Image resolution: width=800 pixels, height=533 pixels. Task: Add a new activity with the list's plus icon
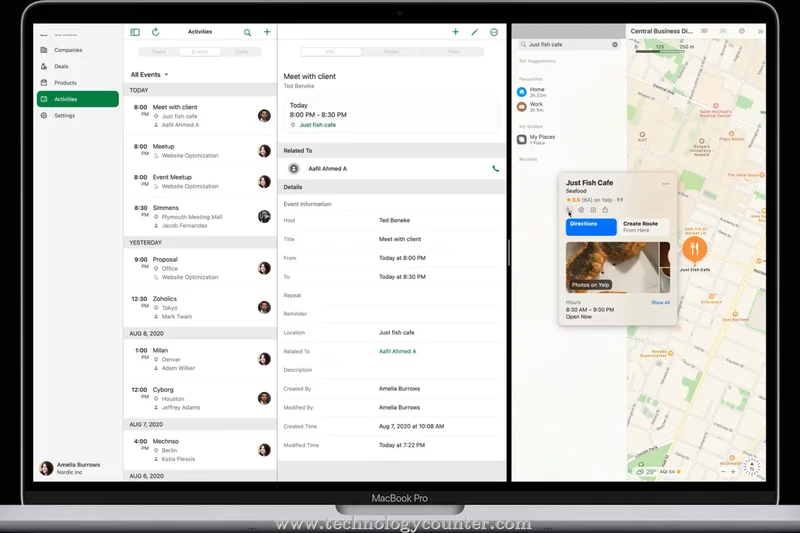(267, 32)
